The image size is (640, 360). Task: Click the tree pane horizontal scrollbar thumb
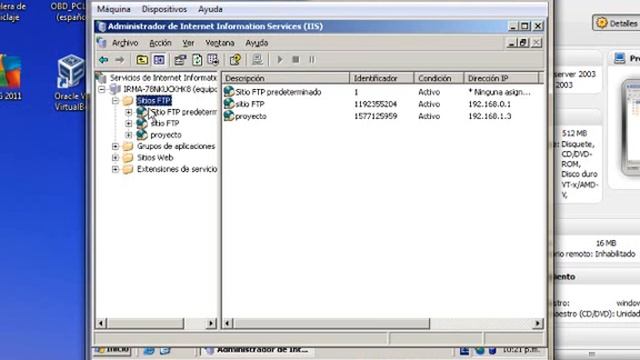click(145, 324)
